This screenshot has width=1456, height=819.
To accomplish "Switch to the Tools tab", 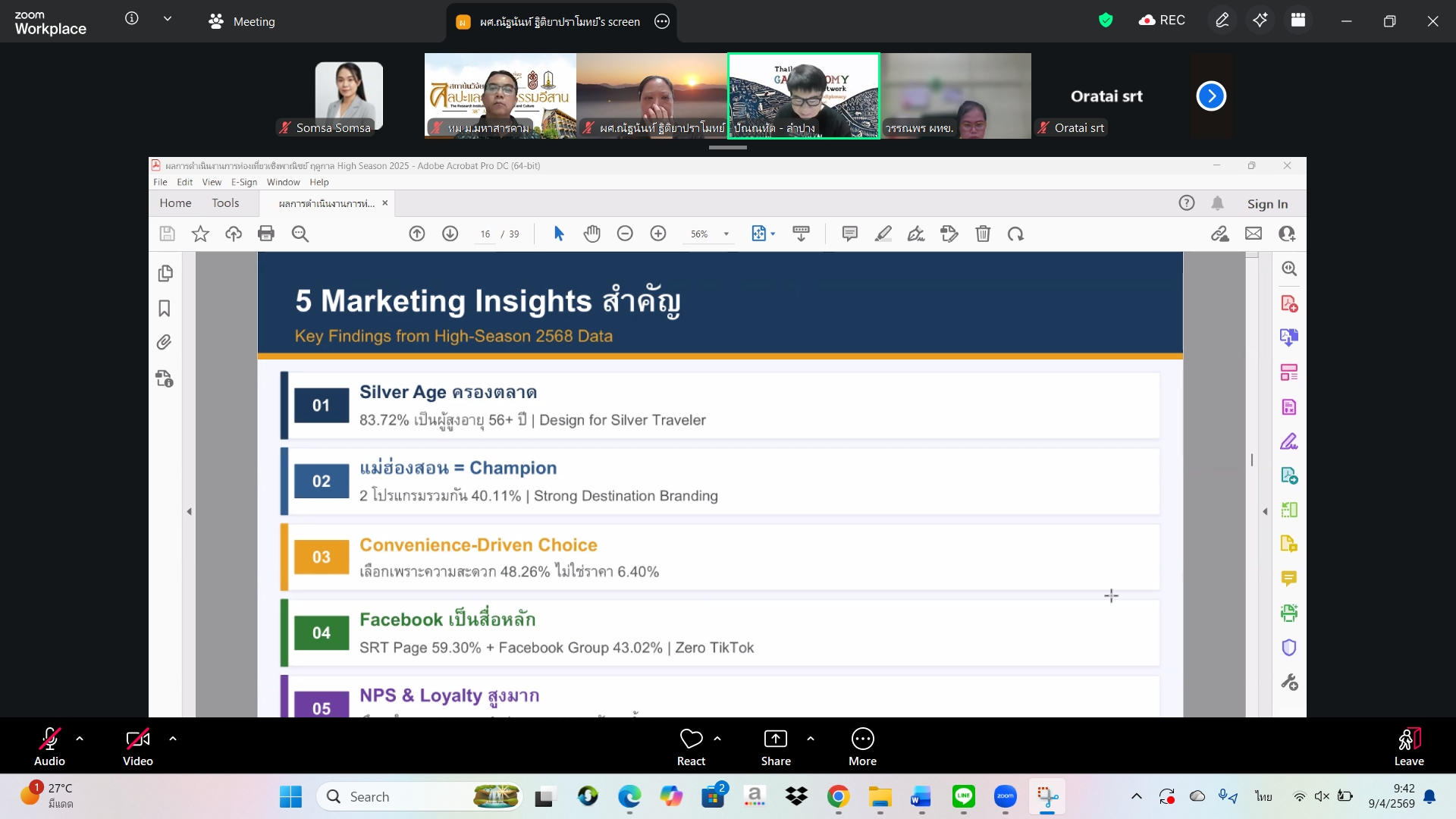I will tap(225, 203).
